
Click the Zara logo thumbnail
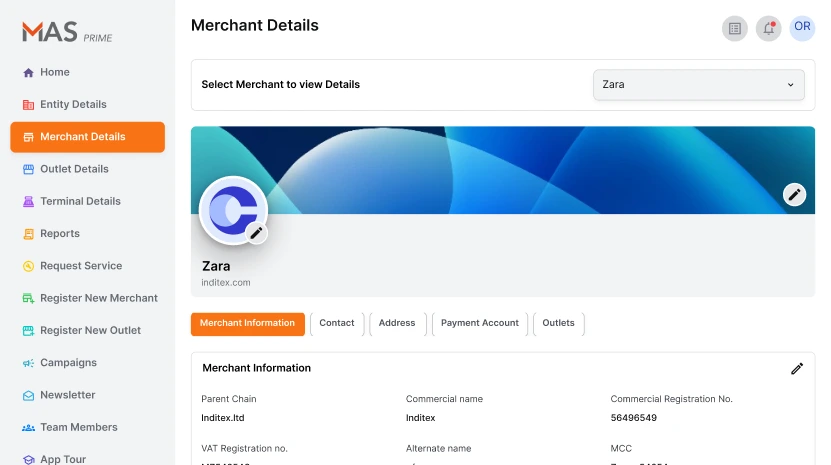[x=232, y=210]
